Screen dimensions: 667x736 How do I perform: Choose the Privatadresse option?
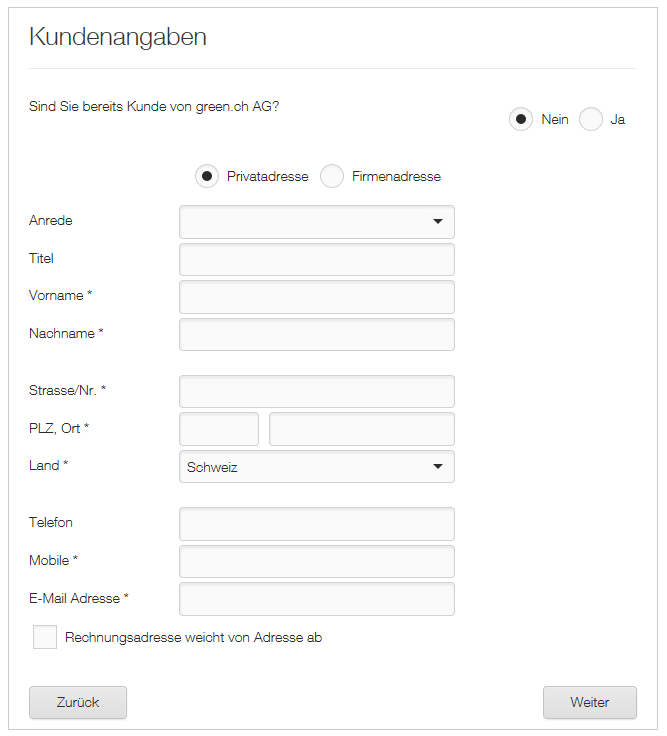pyautogui.click(x=207, y=176)
